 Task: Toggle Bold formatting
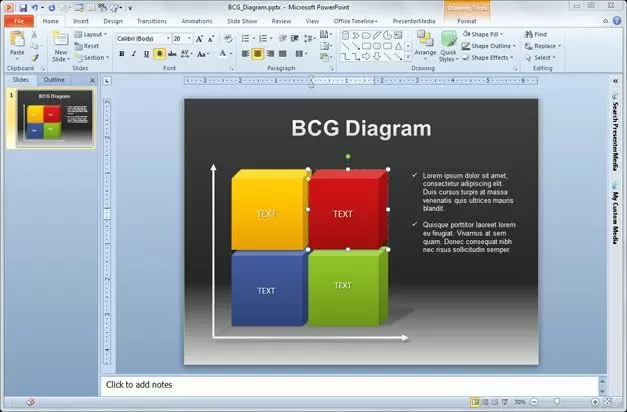(120, 54)
